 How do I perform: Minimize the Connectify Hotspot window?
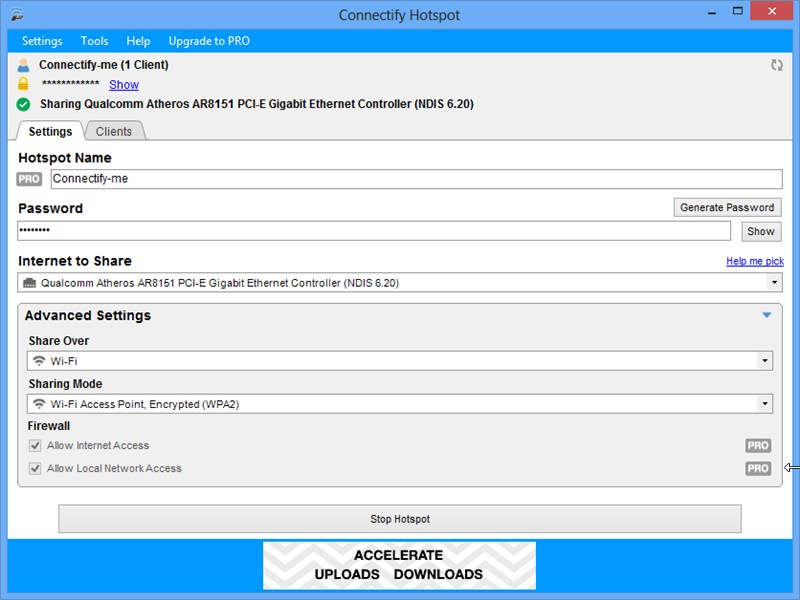click(x=712, y=12)
